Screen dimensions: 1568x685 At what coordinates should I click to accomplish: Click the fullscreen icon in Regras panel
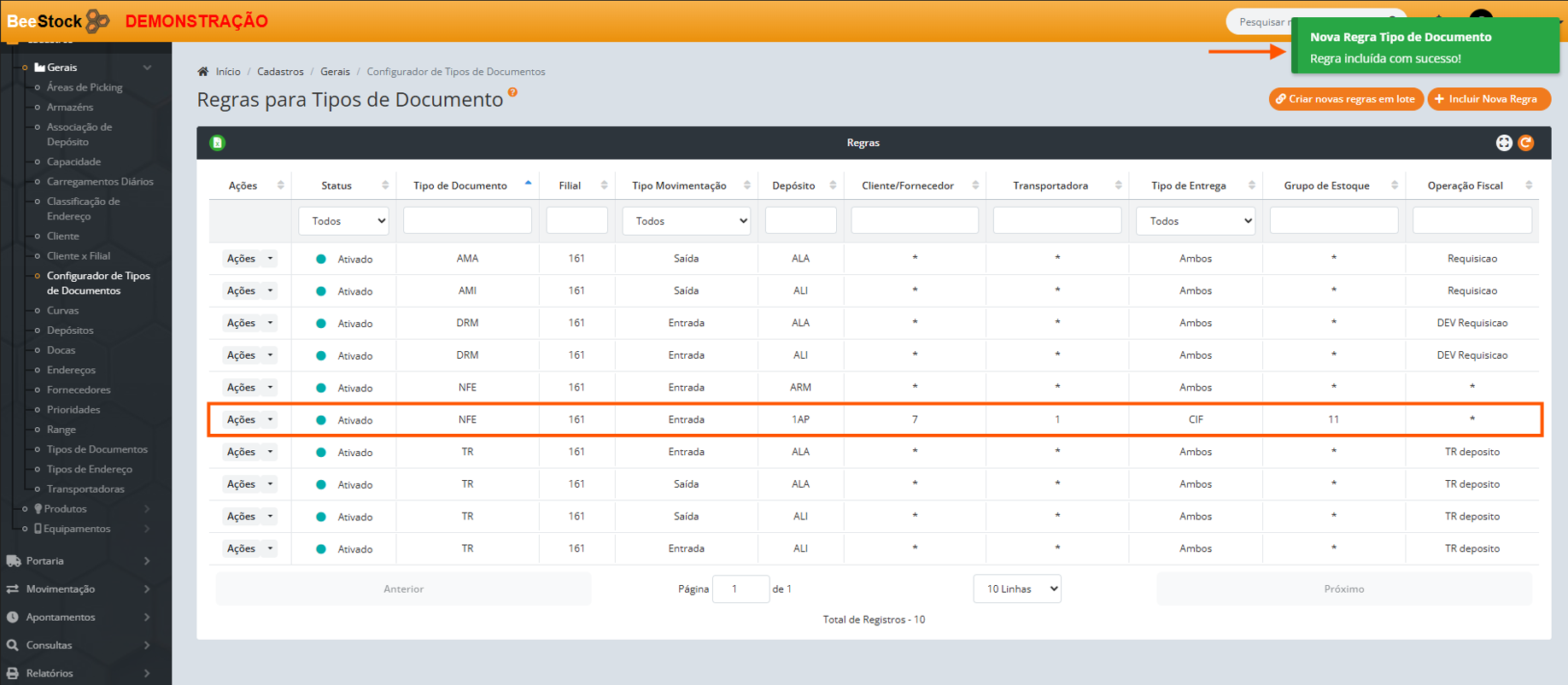point(1504,143)
